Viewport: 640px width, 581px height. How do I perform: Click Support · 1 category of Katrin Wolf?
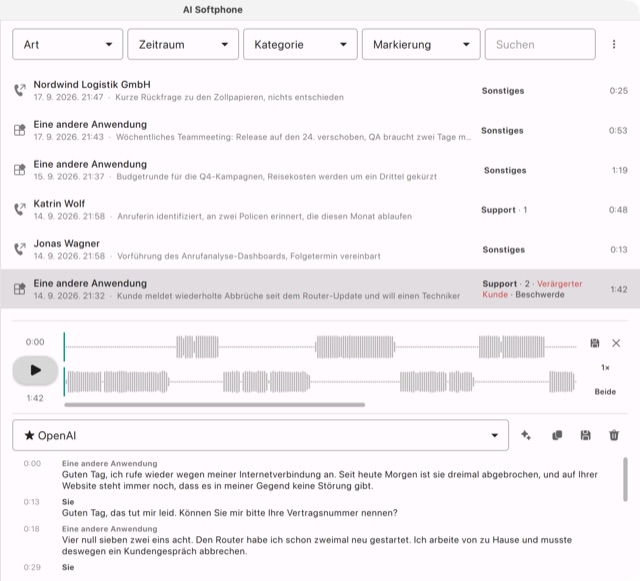tap(504, 210)
